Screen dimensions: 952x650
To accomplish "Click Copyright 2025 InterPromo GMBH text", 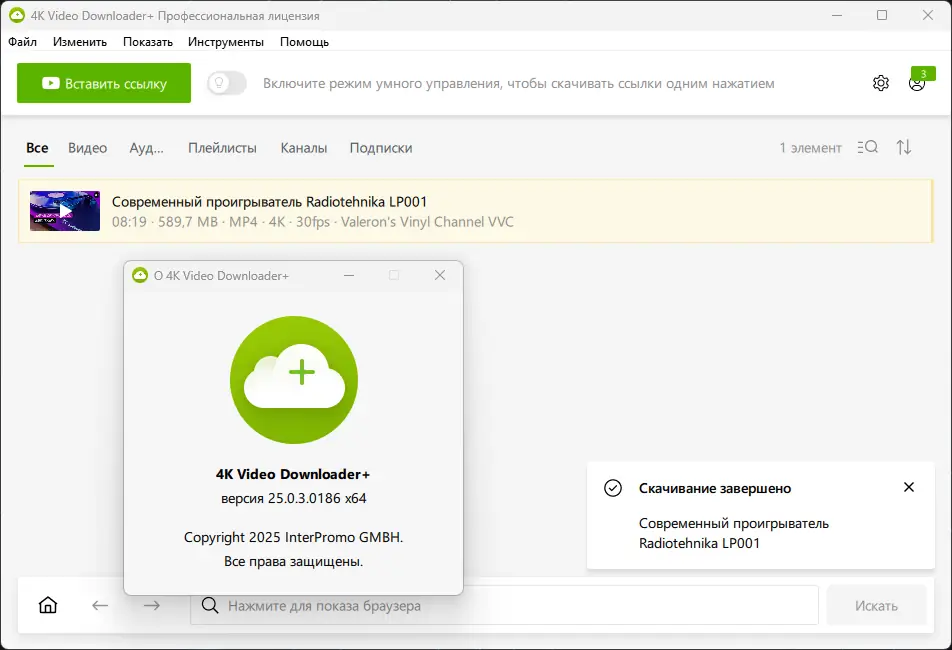I will pos(294,537).
